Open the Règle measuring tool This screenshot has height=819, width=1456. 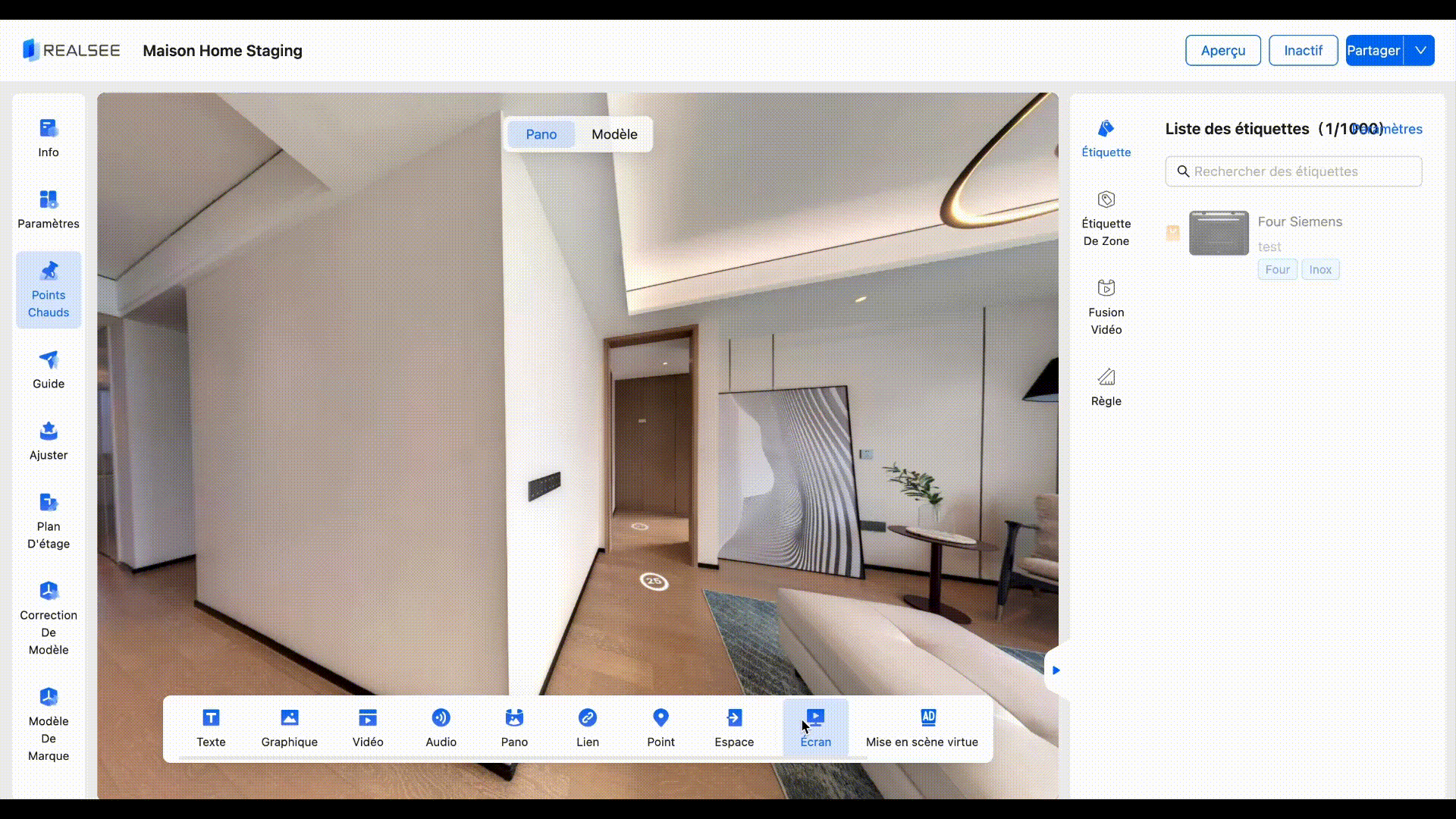click(1106, 387)
